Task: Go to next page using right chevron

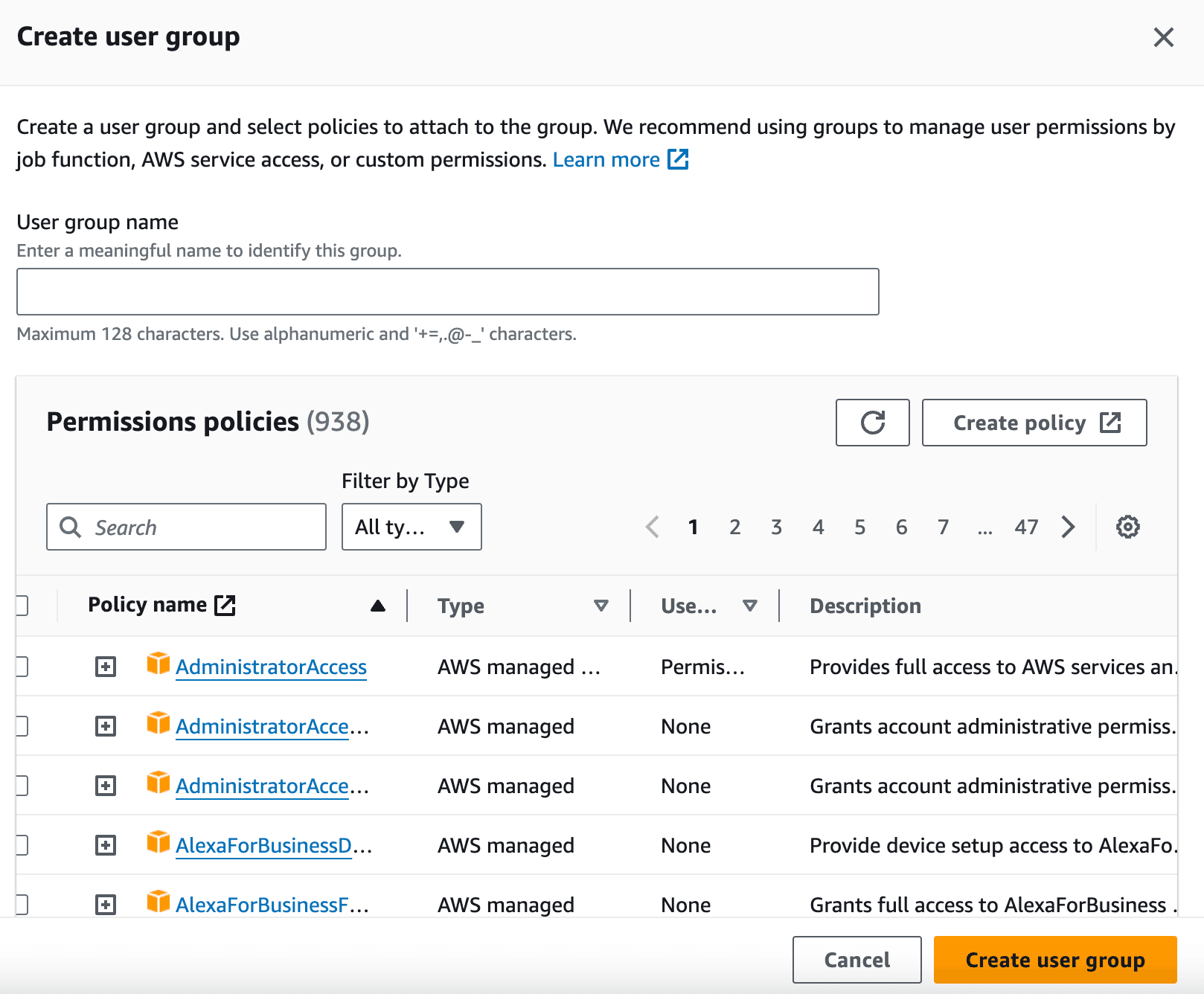Action: coord(1069,527)
